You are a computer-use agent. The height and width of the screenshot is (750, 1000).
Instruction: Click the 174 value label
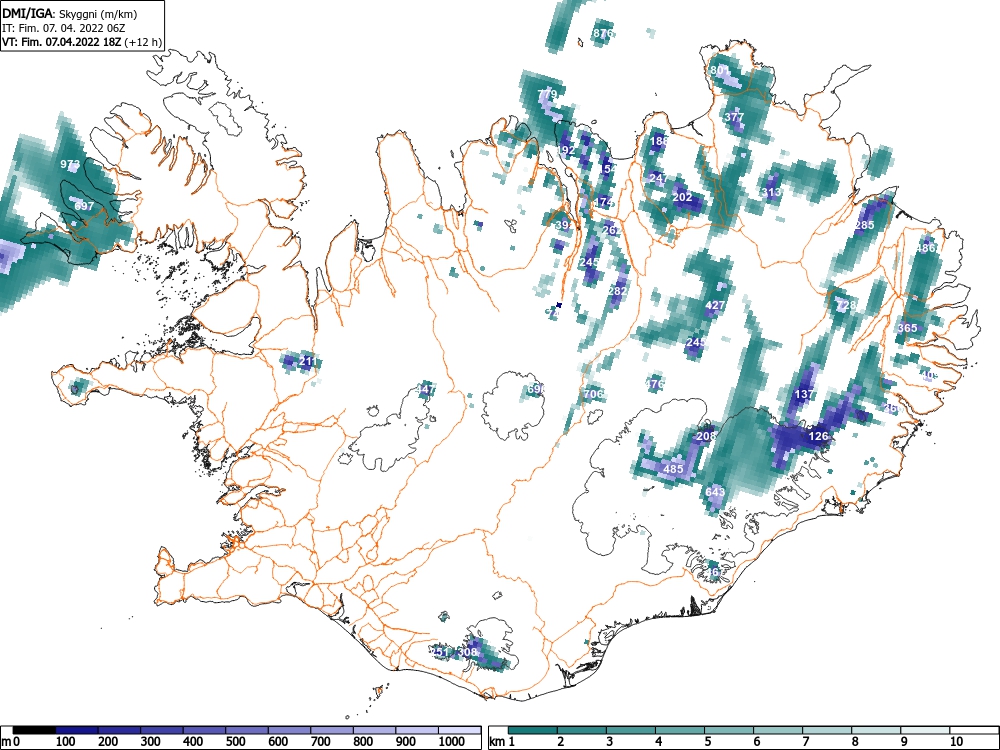click(603, 202)
